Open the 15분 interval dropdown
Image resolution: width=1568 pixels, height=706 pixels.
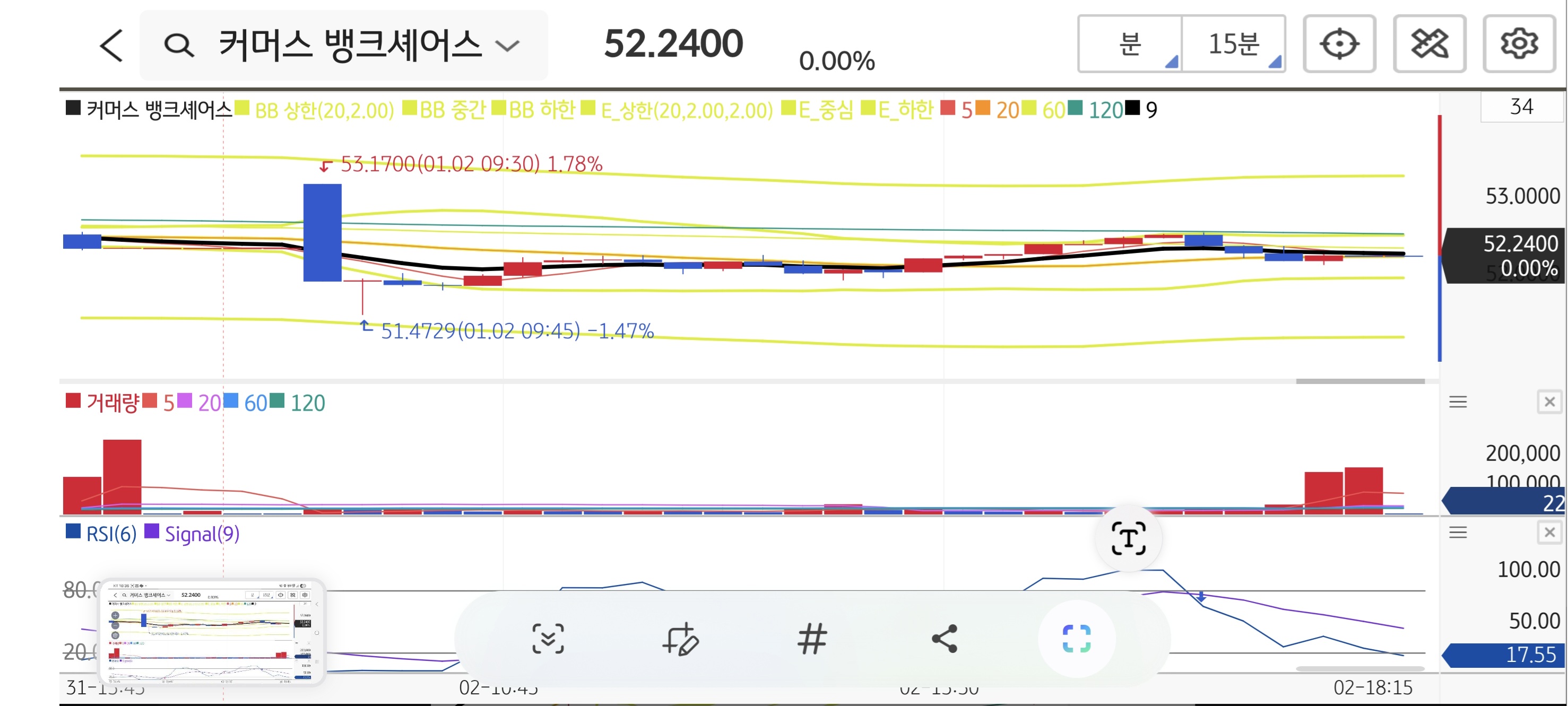(x=1234, y=44)
